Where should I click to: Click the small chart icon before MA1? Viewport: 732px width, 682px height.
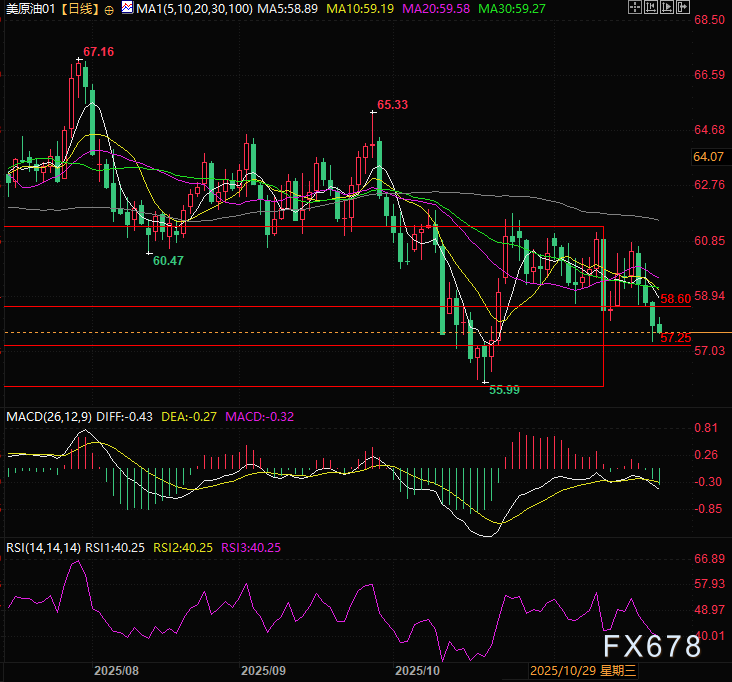(126, 8)
